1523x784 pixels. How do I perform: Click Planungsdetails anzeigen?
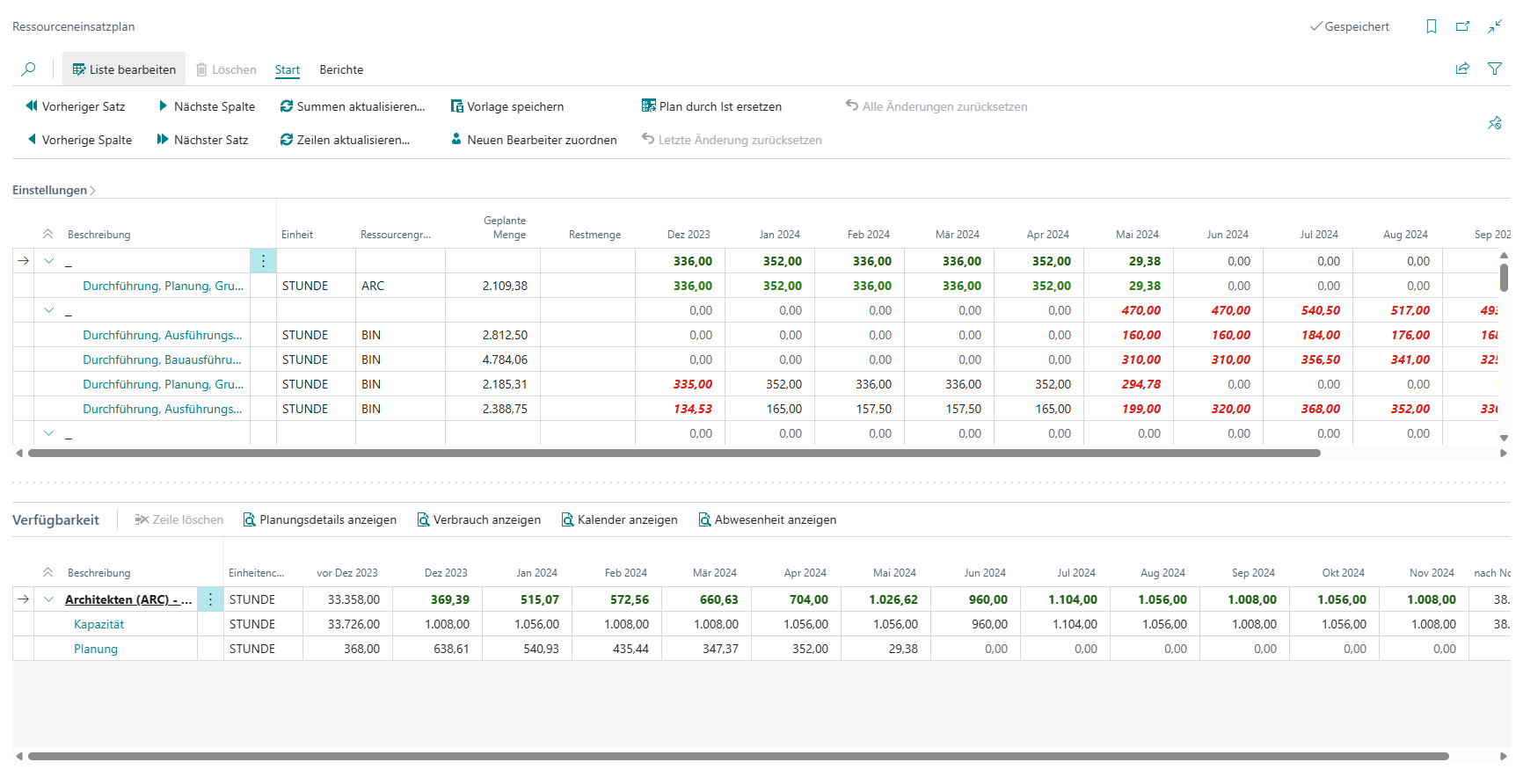(320, 519)
